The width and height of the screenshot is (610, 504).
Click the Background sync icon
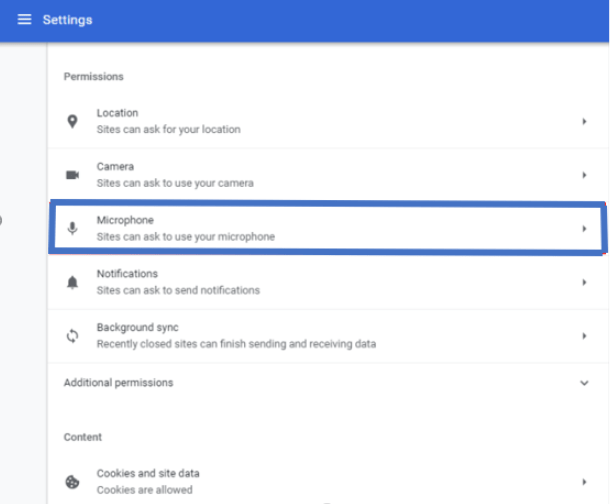point(72,336)
